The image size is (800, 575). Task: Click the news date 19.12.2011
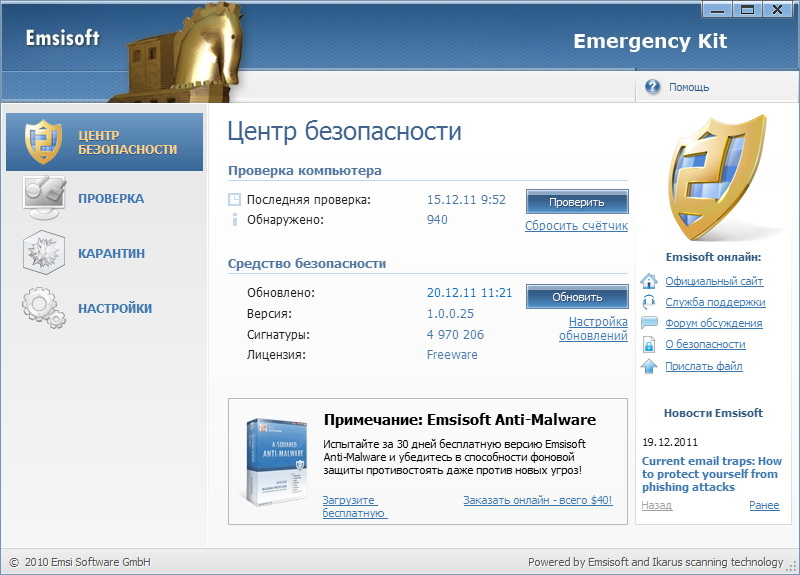(670, 442)
